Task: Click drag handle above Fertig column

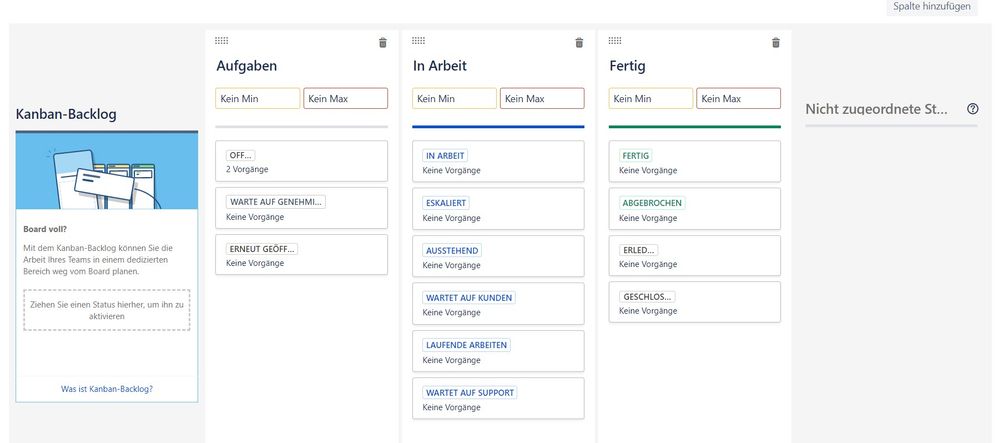Action: [x=615, y=41]
